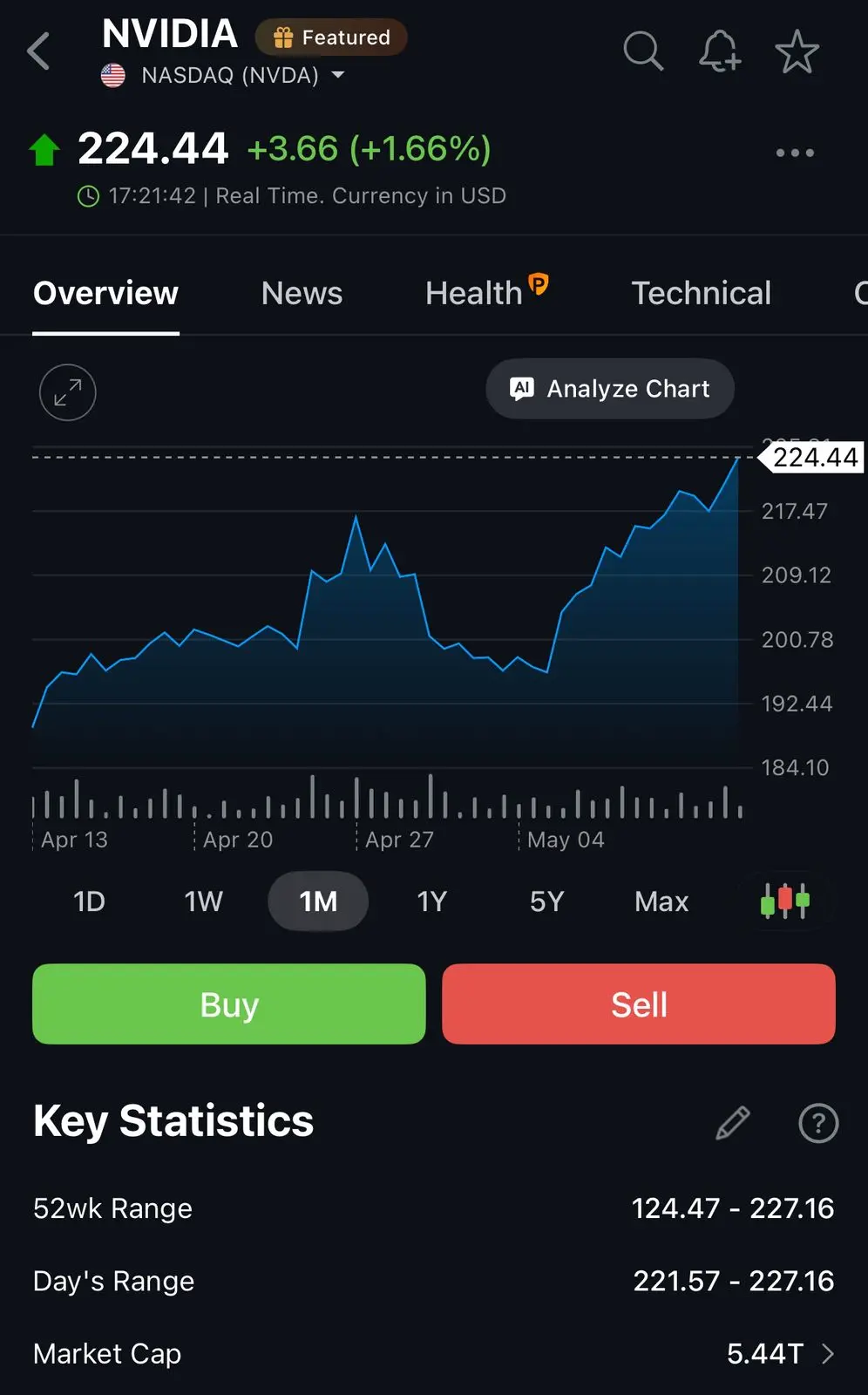Open Key Statistics help question icon

click(x=818, y=1123)
